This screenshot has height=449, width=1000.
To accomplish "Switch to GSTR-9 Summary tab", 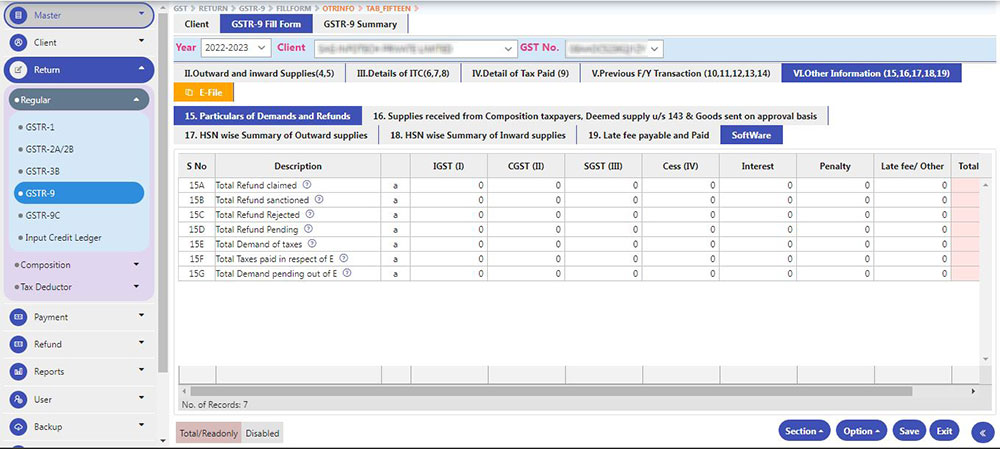I will [359, 24].
